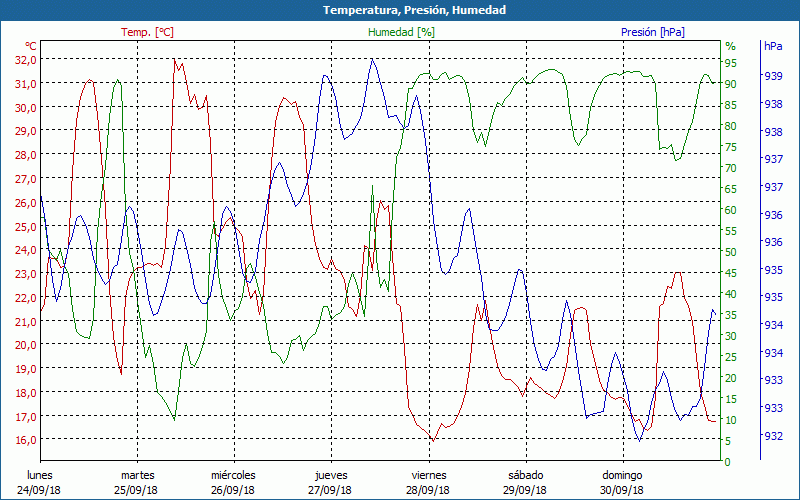Click the 'hPa' unit label on the pressure axis

[x=773, y=45]
